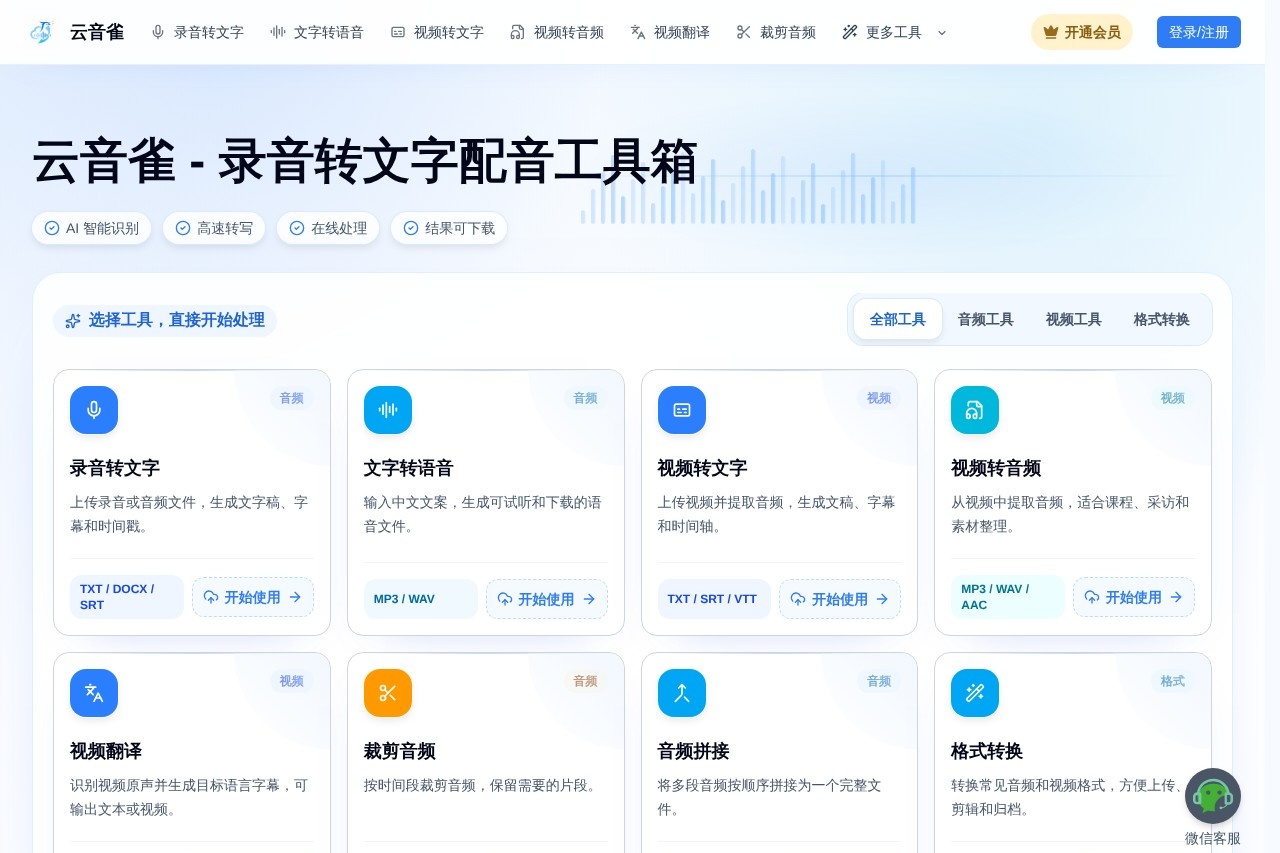
Task: Click the check icon on 高速转写 chip
Action: (x=183, y=228)
